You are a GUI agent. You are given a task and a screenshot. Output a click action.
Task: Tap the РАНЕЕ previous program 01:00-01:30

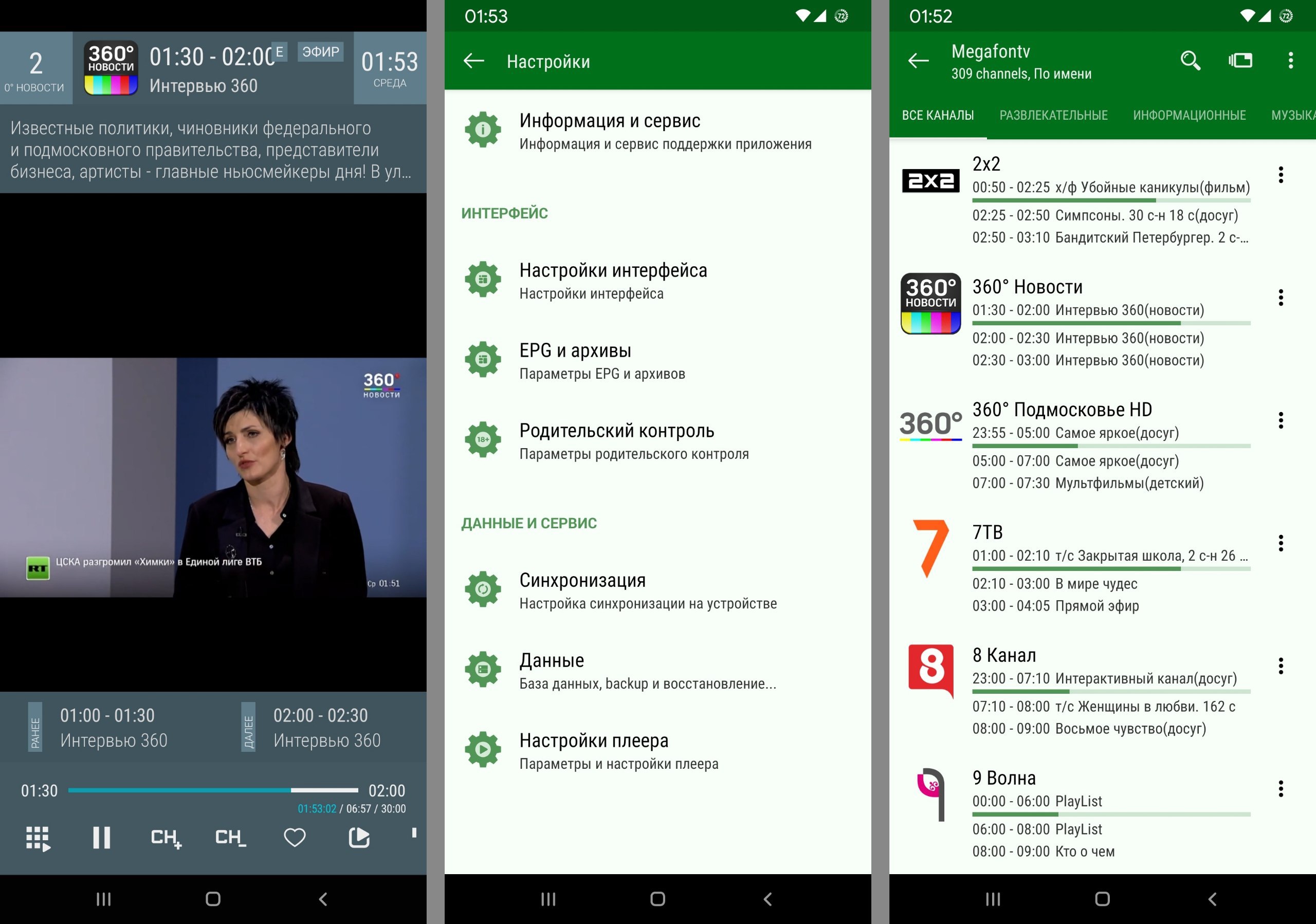tap(109, 727)
